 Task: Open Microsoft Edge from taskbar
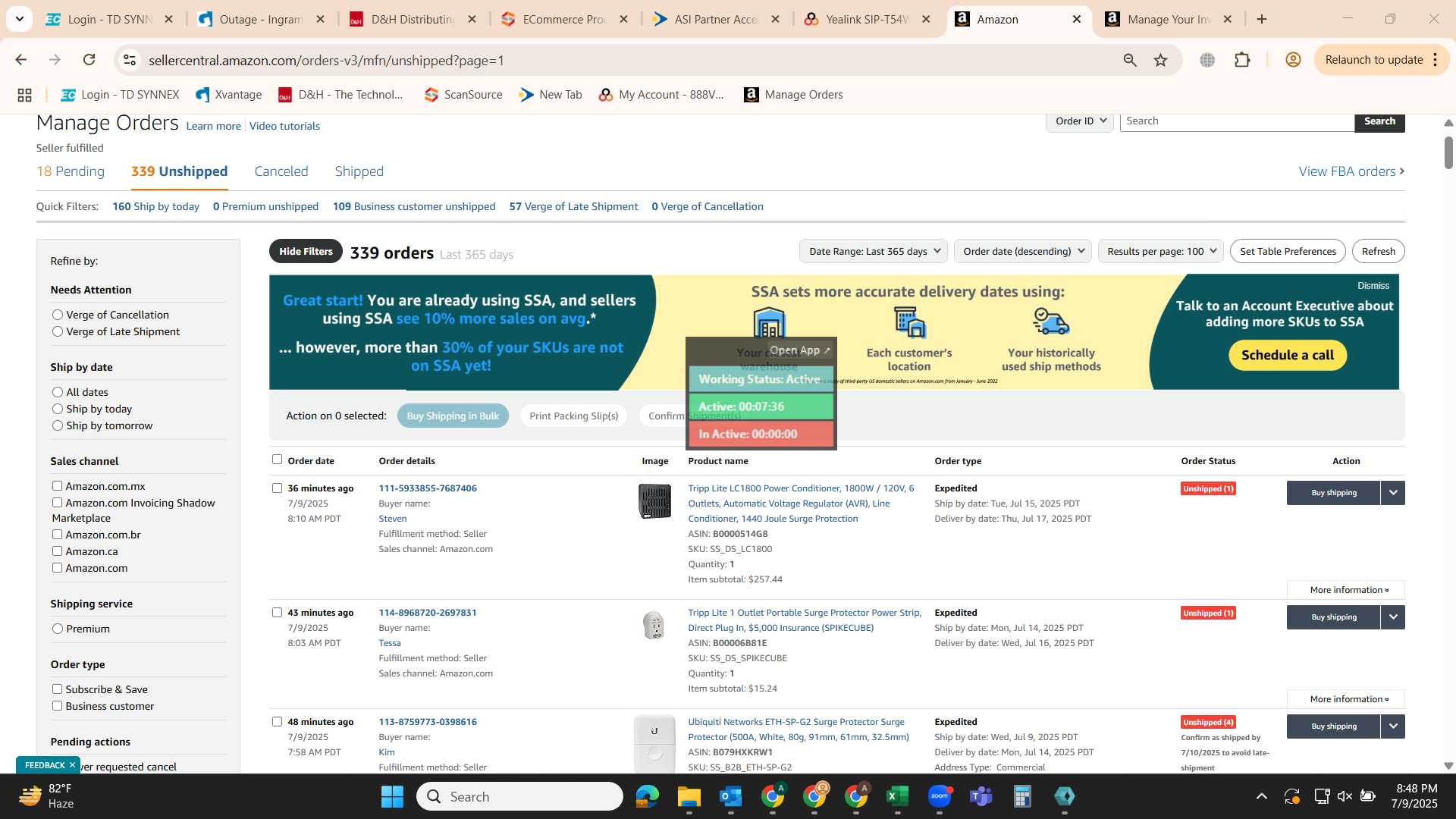tap(647, 796)
